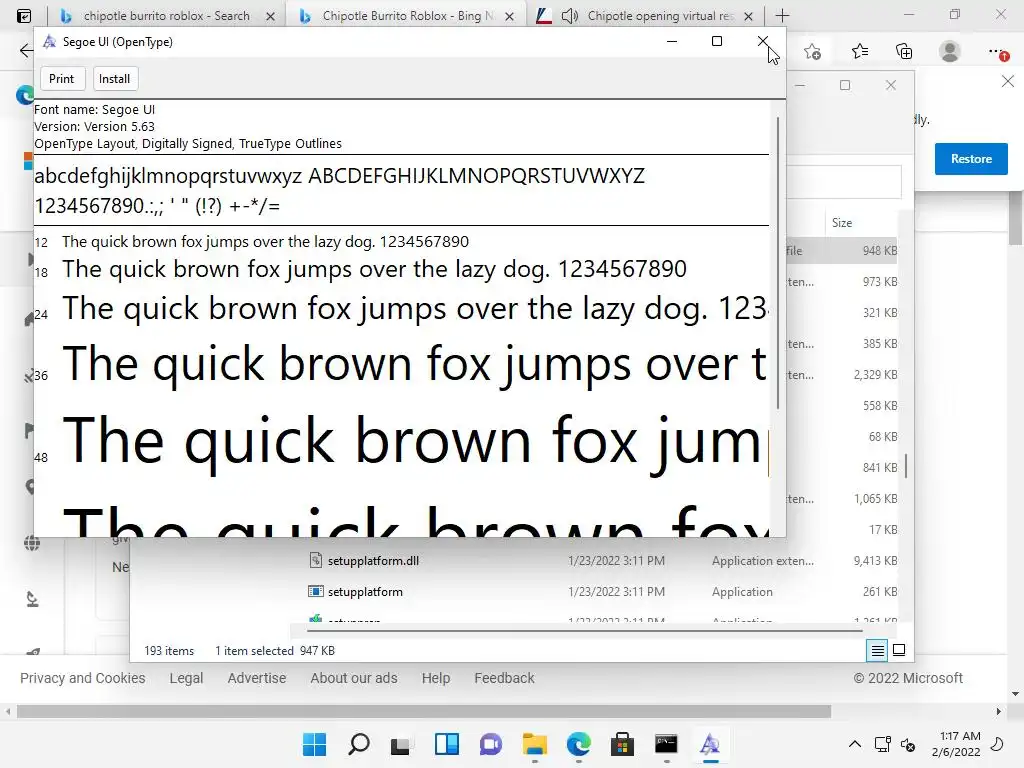The width and height of the screenshot is (1024, 768).
Task: Switch File Explorer to details view
Action: (877, 650)
